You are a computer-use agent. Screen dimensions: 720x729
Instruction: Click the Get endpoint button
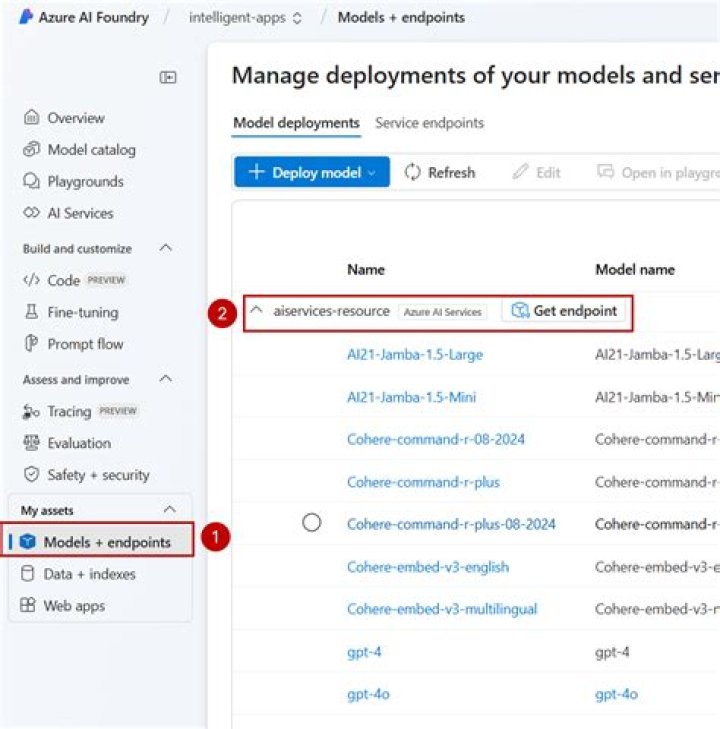pyautogui.click(x=564, y=311)
